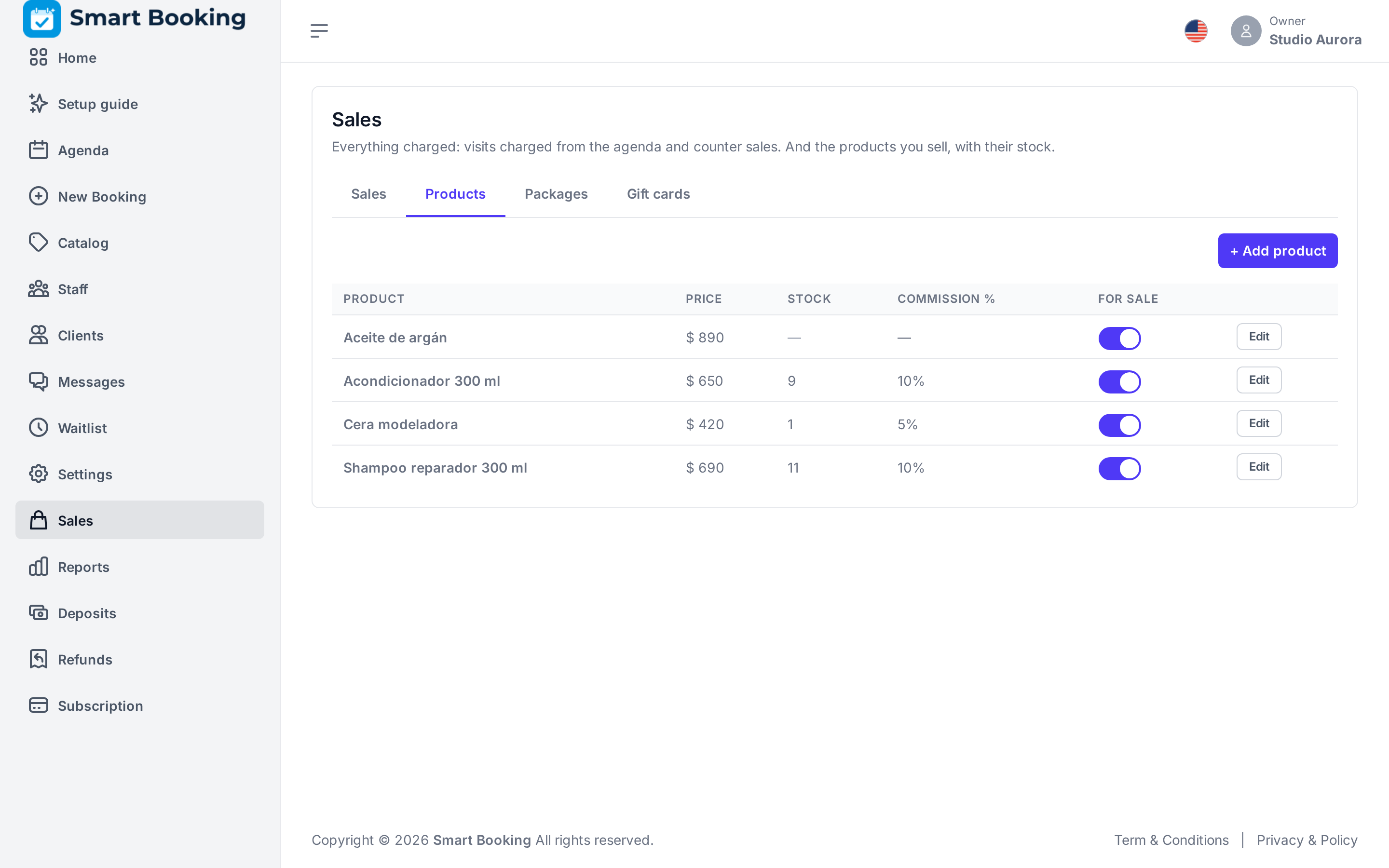
Task: Click the $ 890 price cell
Action: click(705, 338)
